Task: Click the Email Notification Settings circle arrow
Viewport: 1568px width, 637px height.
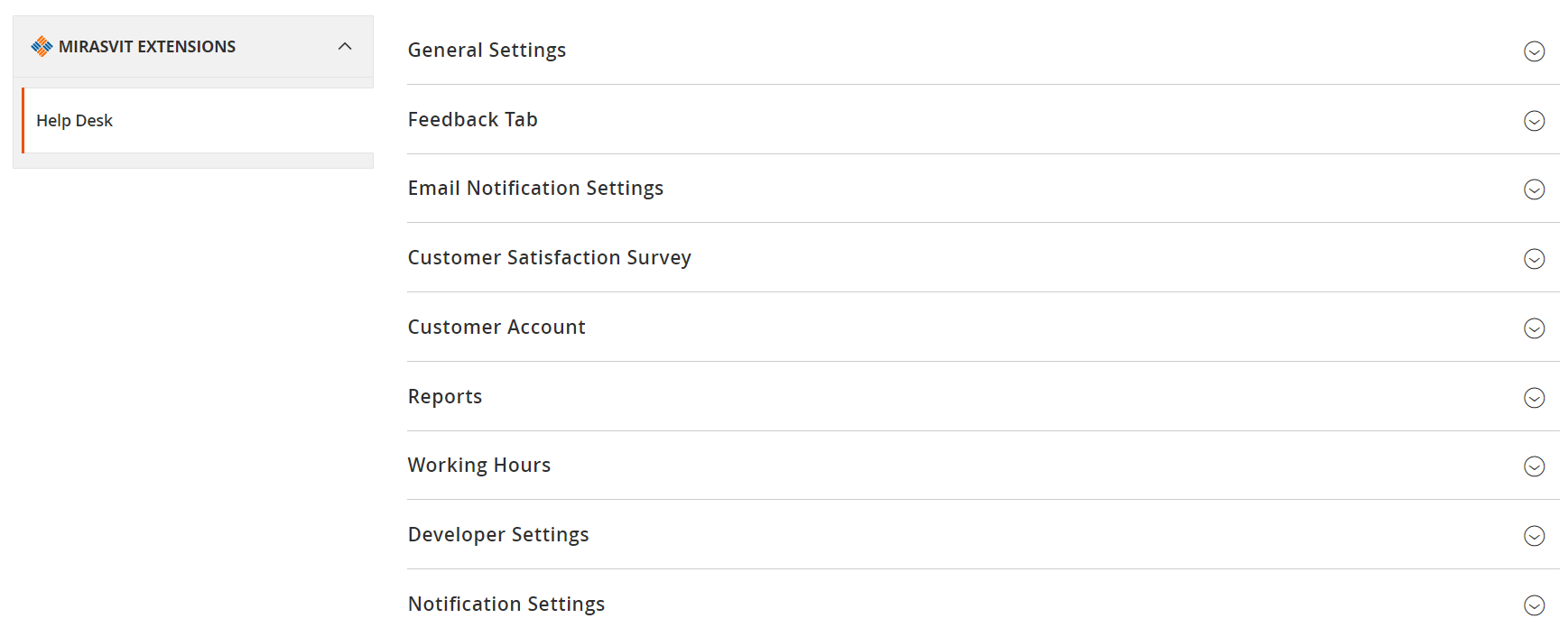Action: pyautogui.click(x=1534, y=189)
